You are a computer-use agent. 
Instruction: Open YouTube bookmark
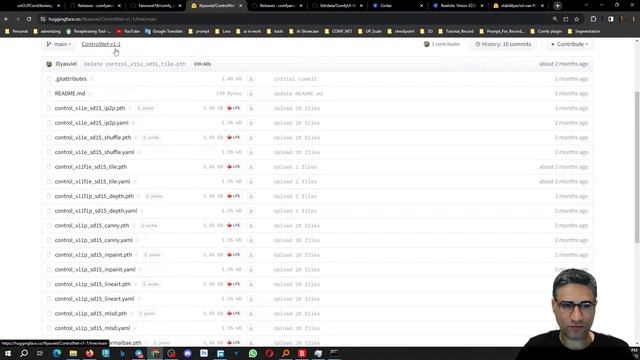point(128,31)
